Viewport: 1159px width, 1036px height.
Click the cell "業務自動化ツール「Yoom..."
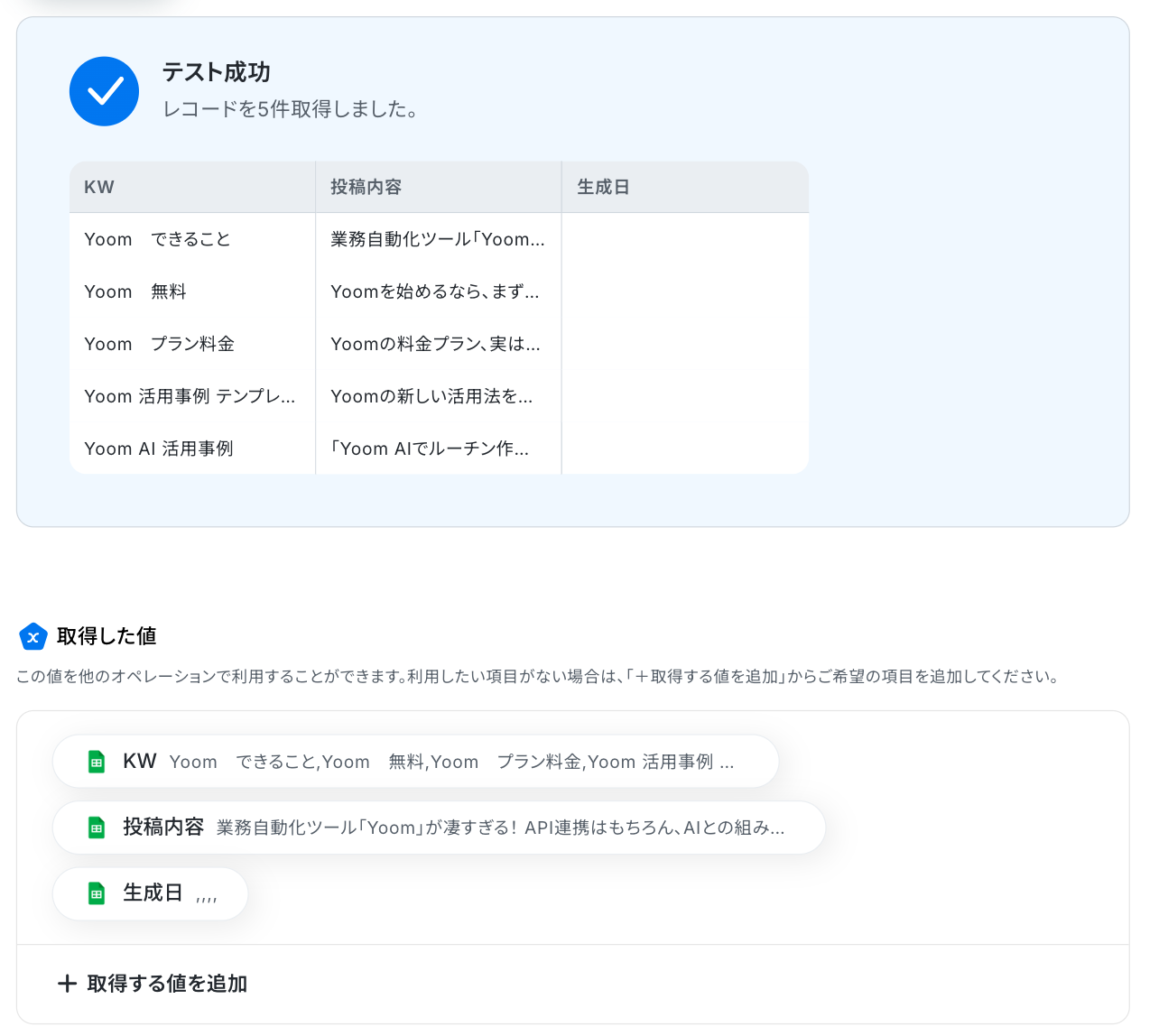click(x=439, y=239)
